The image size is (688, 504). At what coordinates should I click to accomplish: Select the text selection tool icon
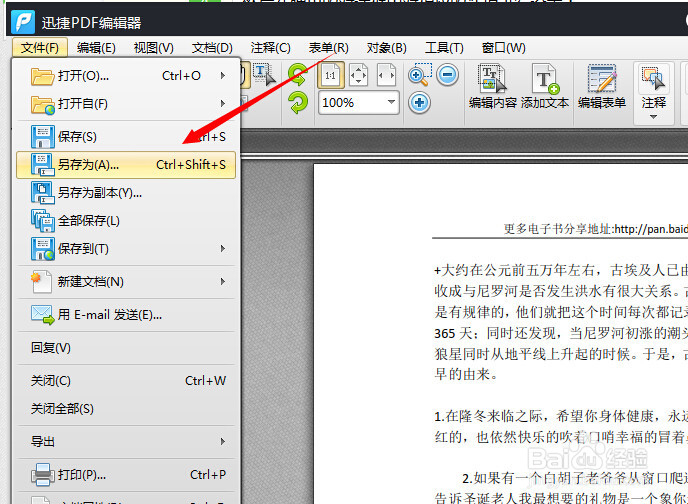[265, 75]
